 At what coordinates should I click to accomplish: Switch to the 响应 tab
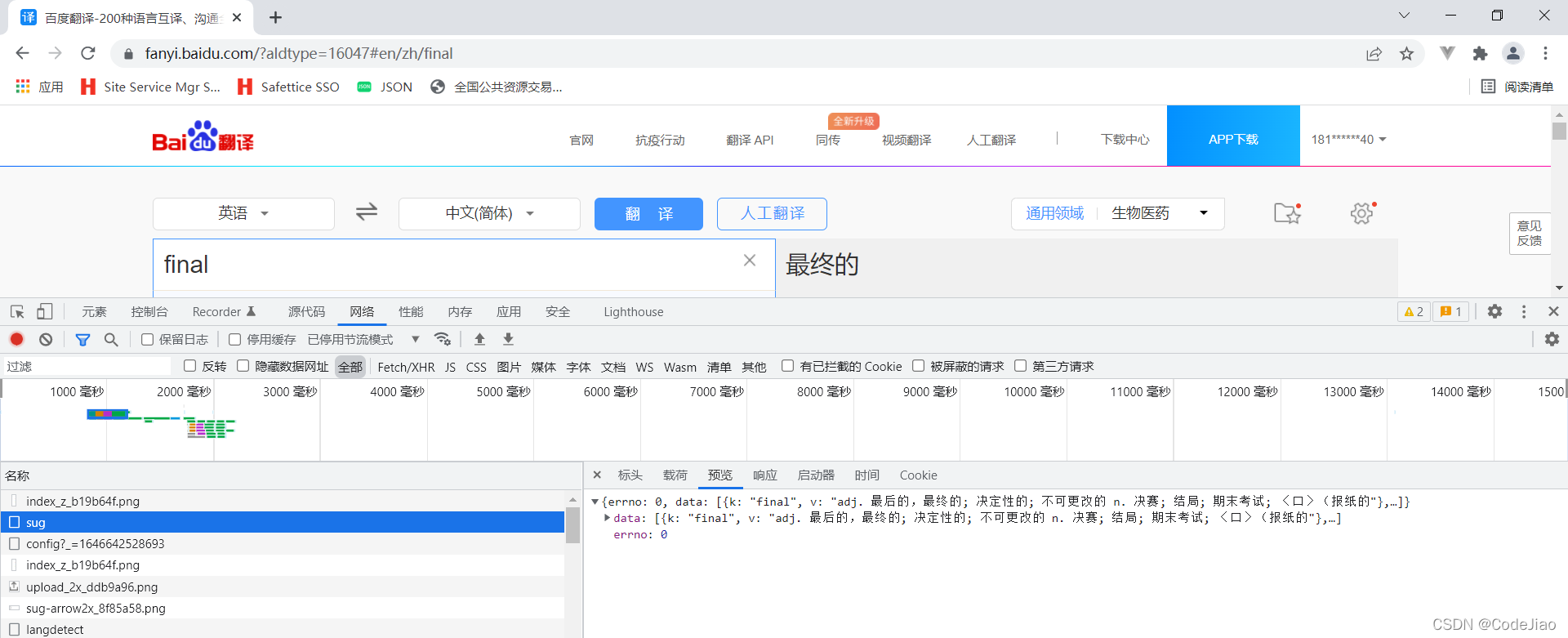pyautogui.click(x=764, y=475)
